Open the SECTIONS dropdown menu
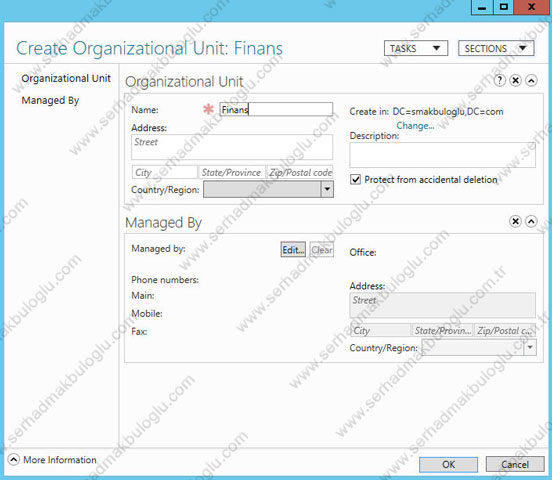Screen dimensions: 552x480 click(496, 48)
